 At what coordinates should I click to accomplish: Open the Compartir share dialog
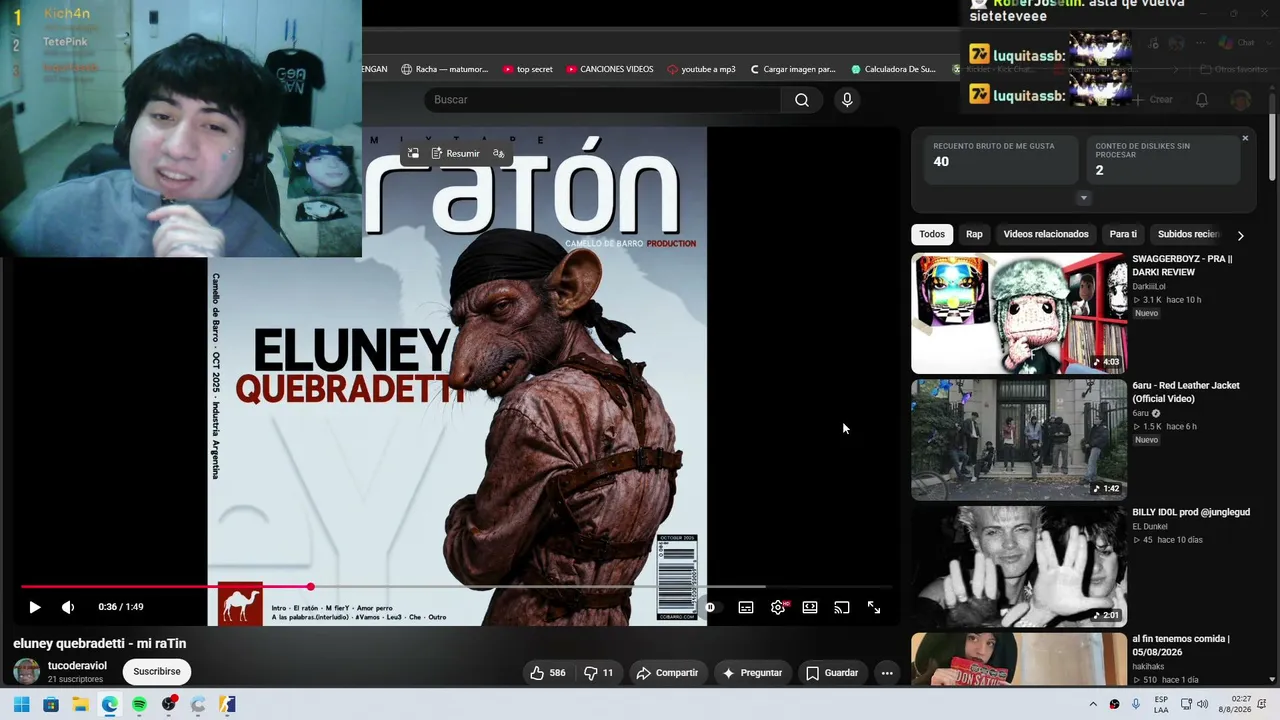point(667,673)
